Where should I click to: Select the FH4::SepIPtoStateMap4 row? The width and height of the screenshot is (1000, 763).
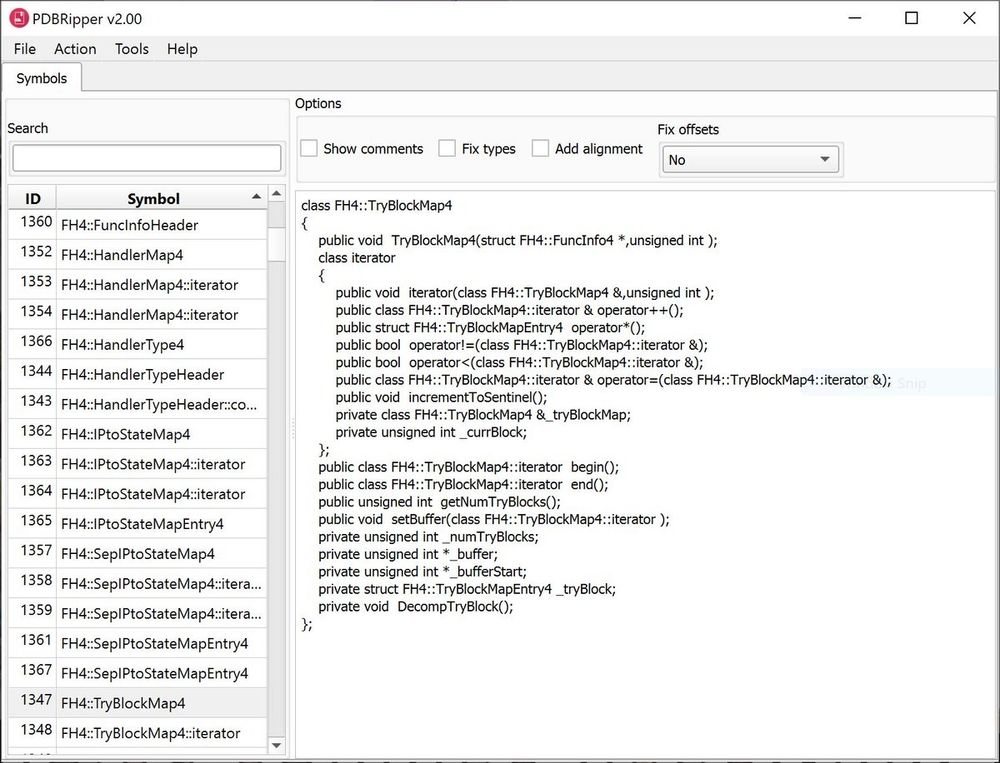(x=138, y=554)
